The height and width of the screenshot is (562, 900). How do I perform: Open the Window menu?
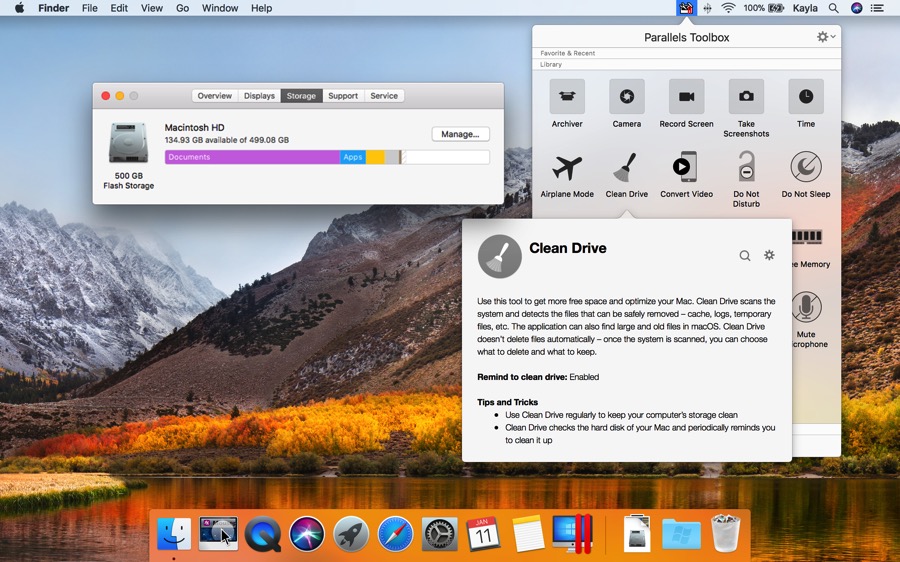[220, 8]
